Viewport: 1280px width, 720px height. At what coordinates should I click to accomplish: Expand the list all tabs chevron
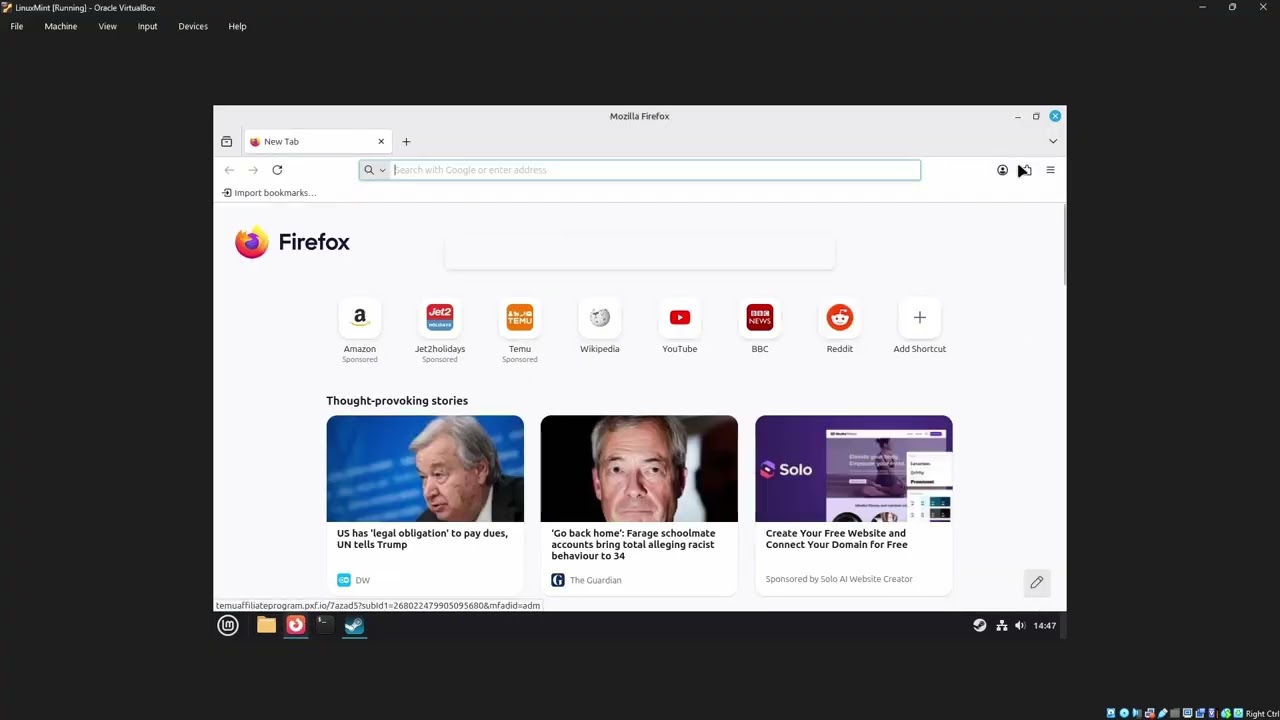click(x=1052, y=141)
